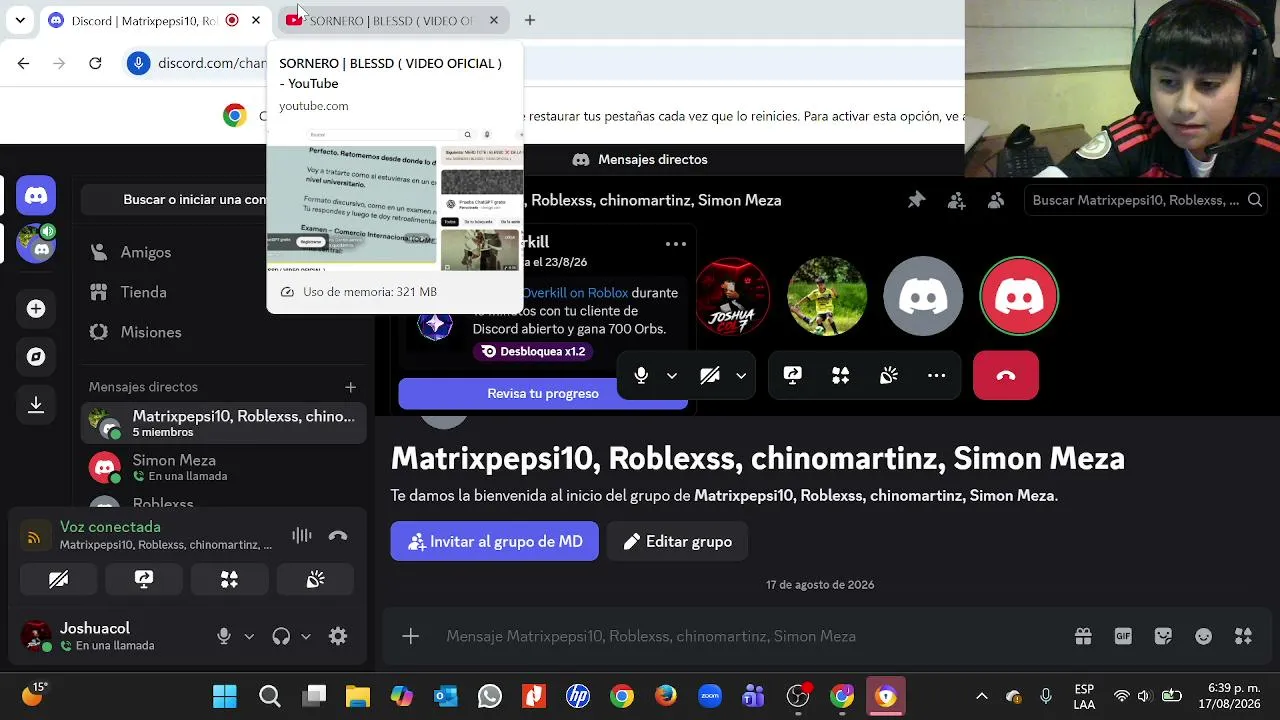The height and width of the screenshot is (720, 1280).
Task: Open the GIF picker
Action: coord(1123,636)
